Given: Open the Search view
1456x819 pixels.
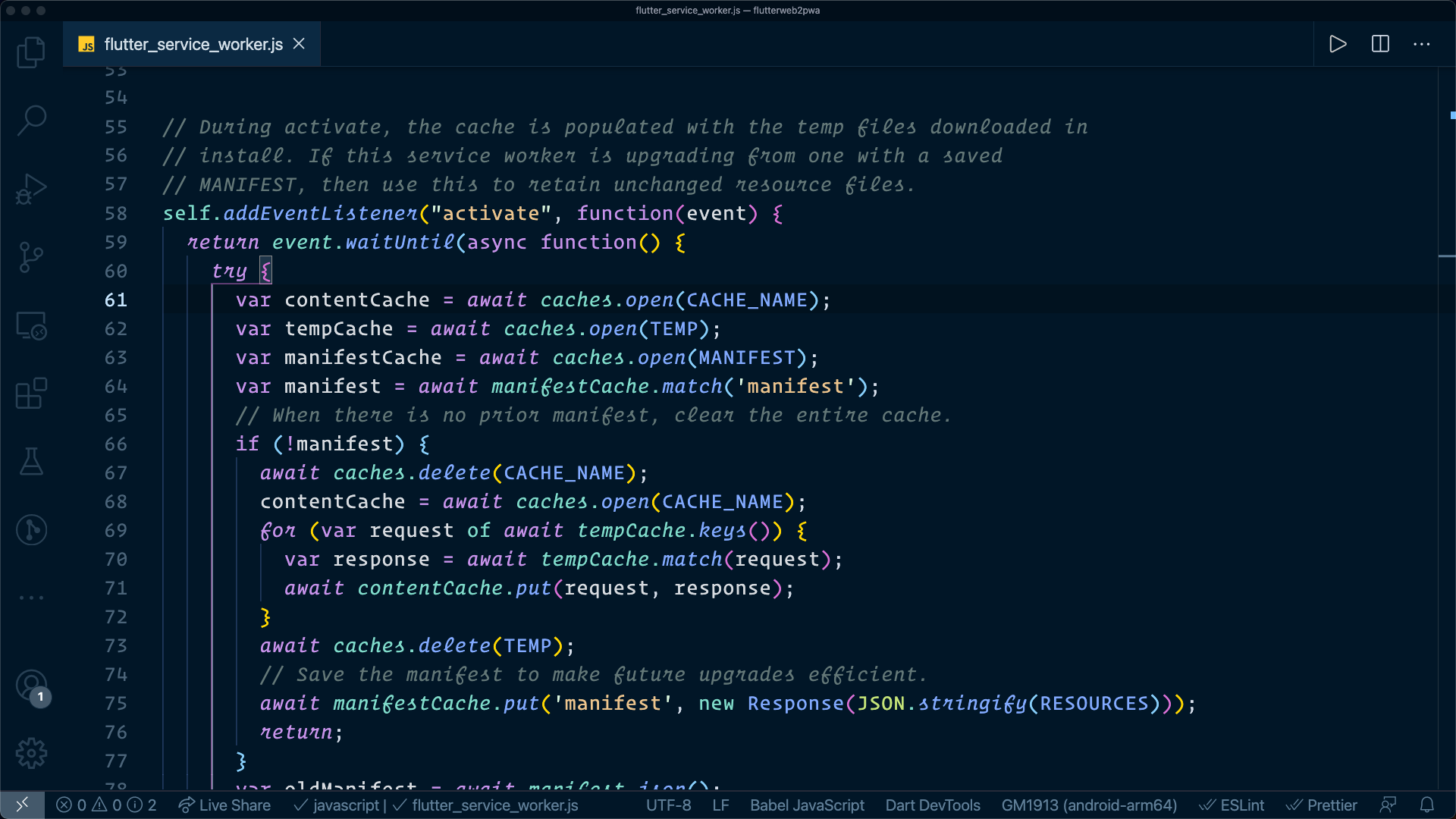Looking at the screenshot, I should (x=31, y=120).
